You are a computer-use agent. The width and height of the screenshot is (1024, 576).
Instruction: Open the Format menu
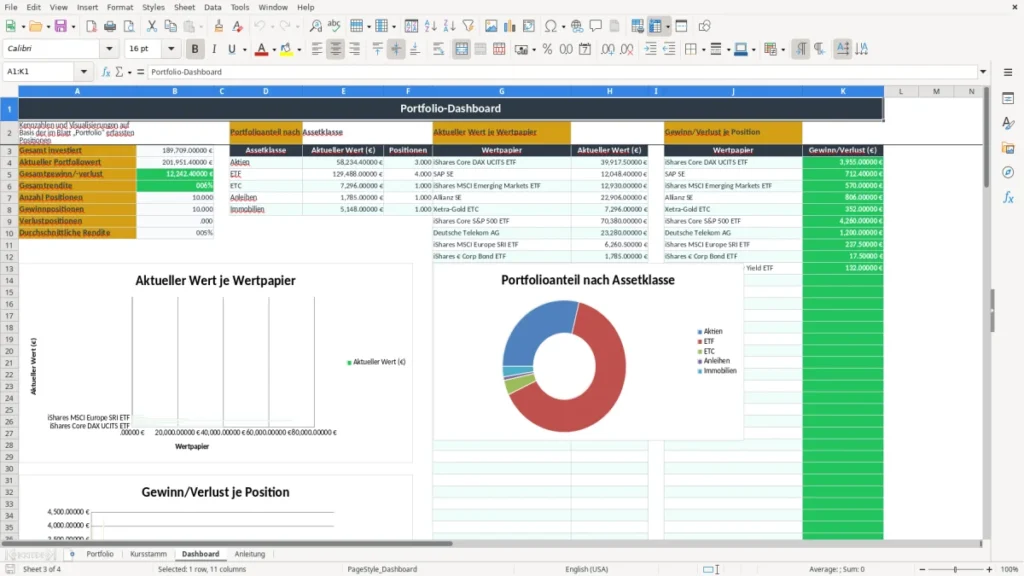click(120, 7)
